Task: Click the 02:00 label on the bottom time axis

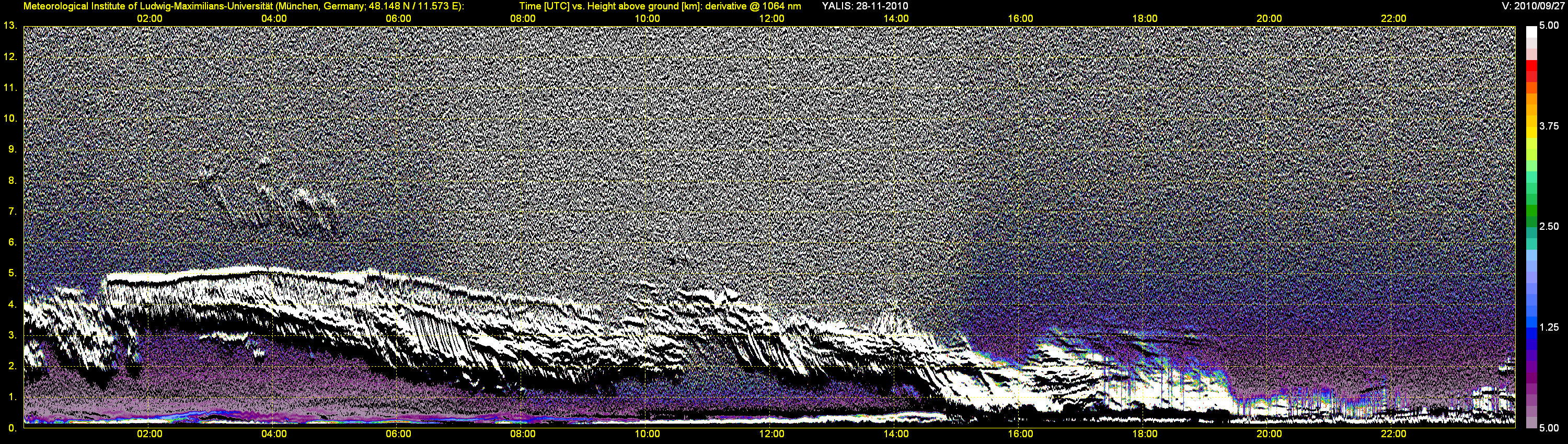Action: pos(149,434)
